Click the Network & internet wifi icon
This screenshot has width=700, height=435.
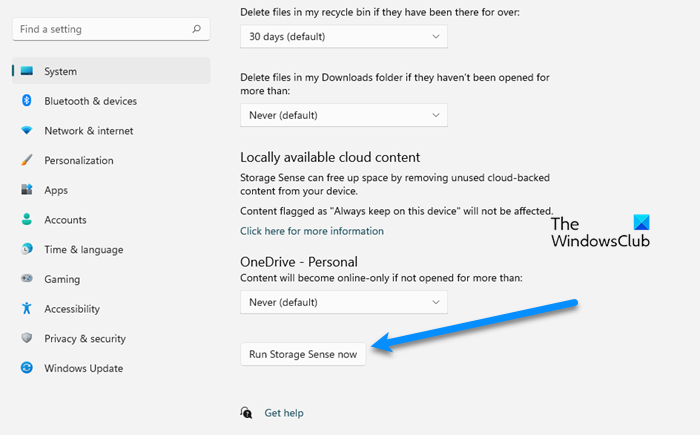tap(27, 131)
